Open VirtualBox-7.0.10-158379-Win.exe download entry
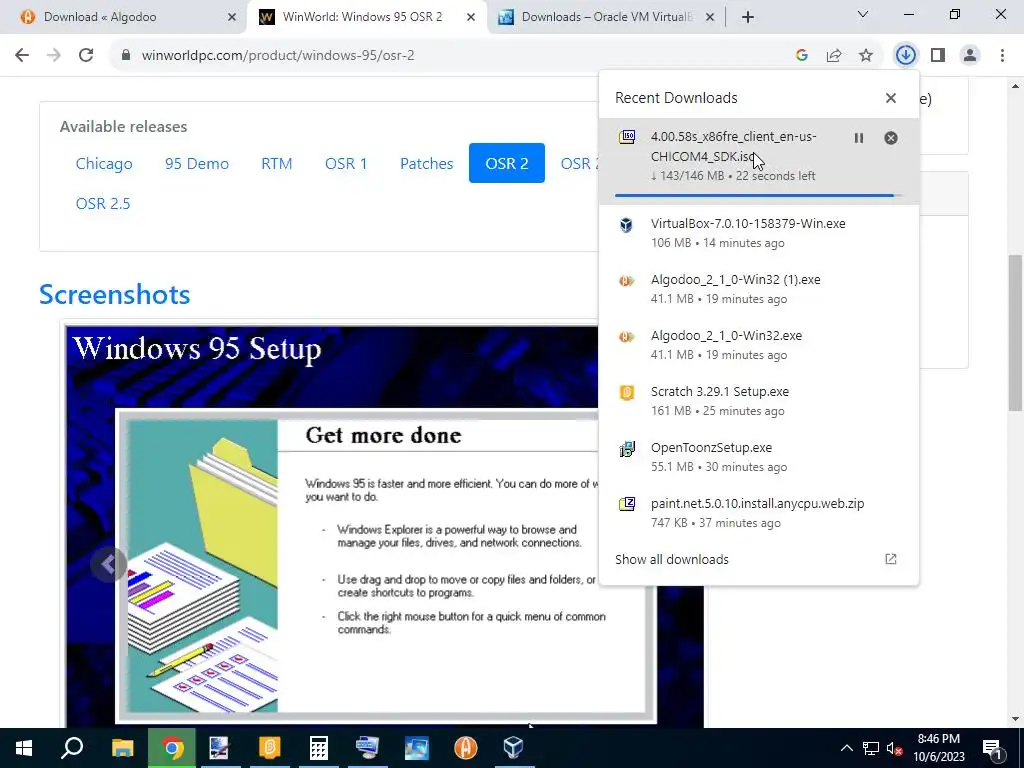The height and width of the screenshot is (768, 1024). pos(759,232)
